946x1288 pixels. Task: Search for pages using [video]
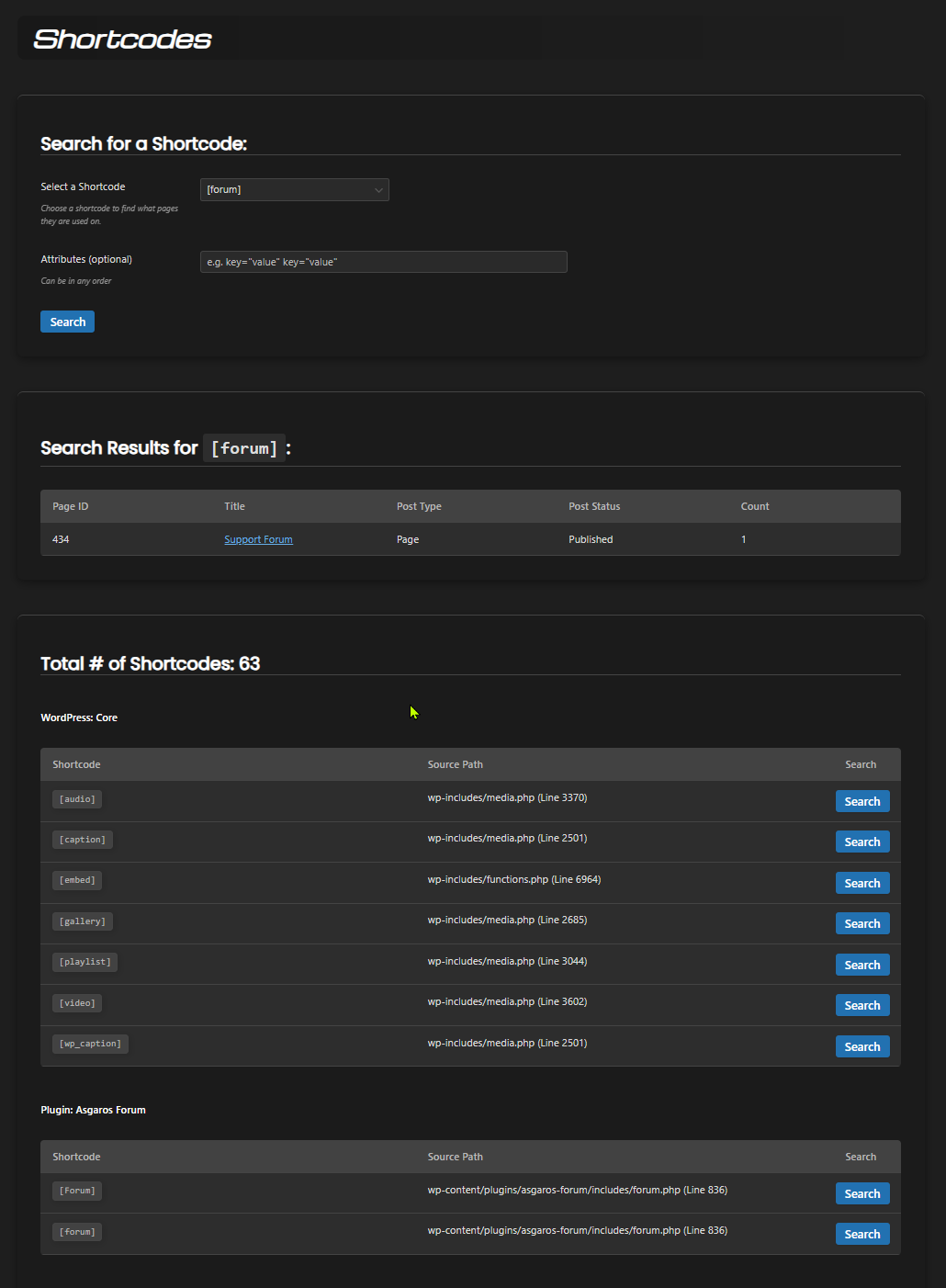coord(862,1004)
